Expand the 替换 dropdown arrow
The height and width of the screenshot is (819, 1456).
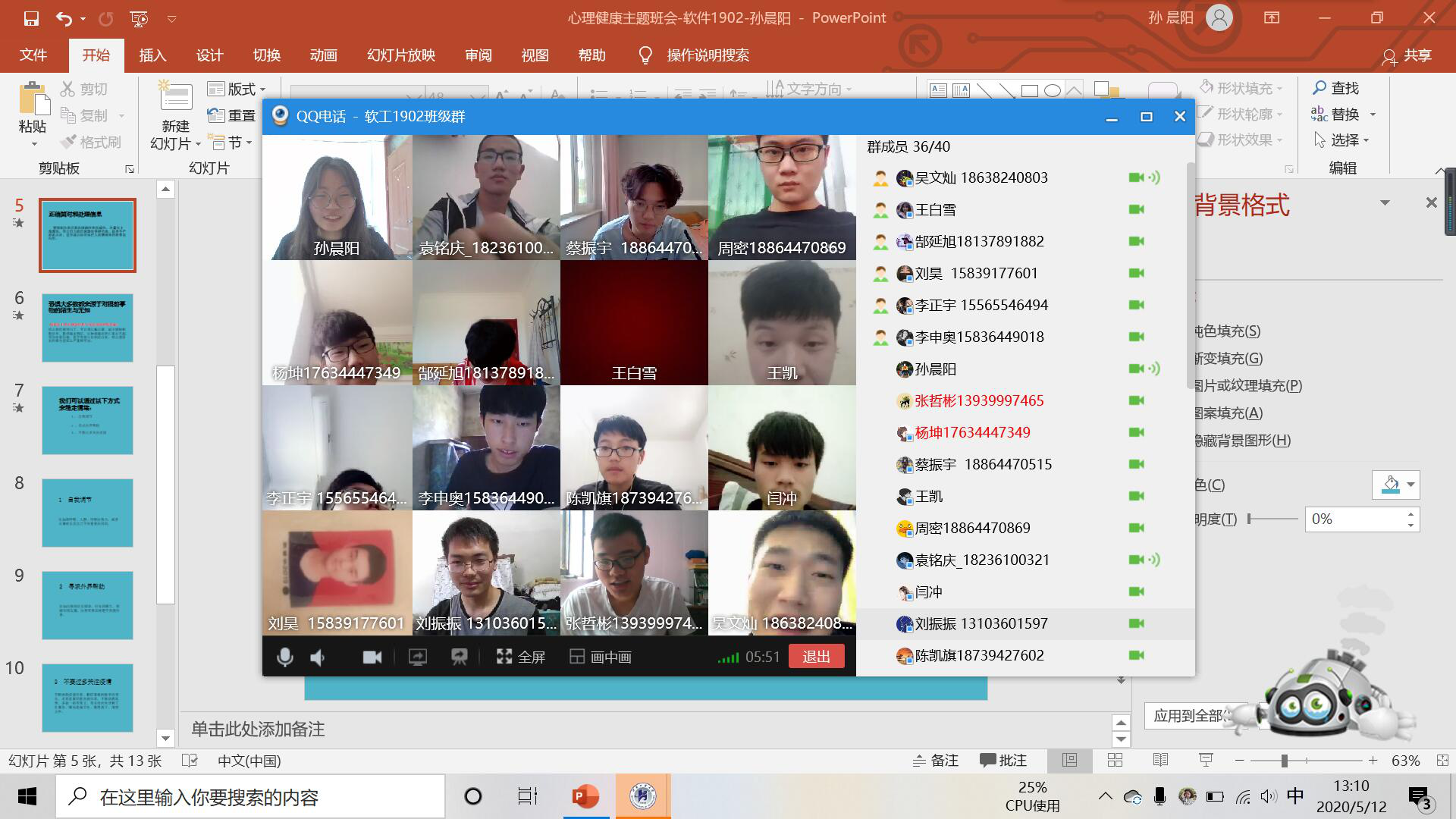tap(1373, 115)
